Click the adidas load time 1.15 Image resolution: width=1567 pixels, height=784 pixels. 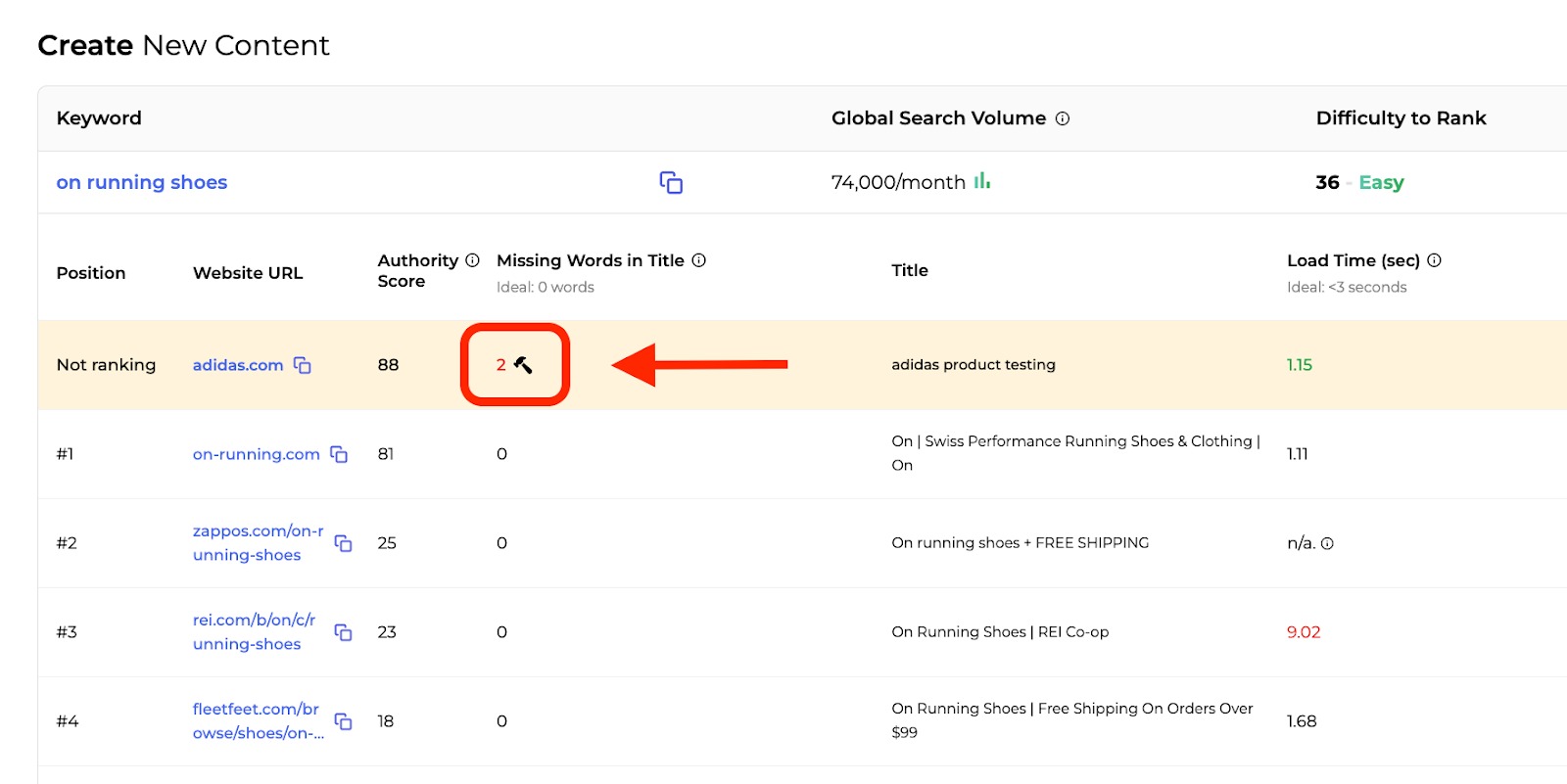pos(1300,365)
